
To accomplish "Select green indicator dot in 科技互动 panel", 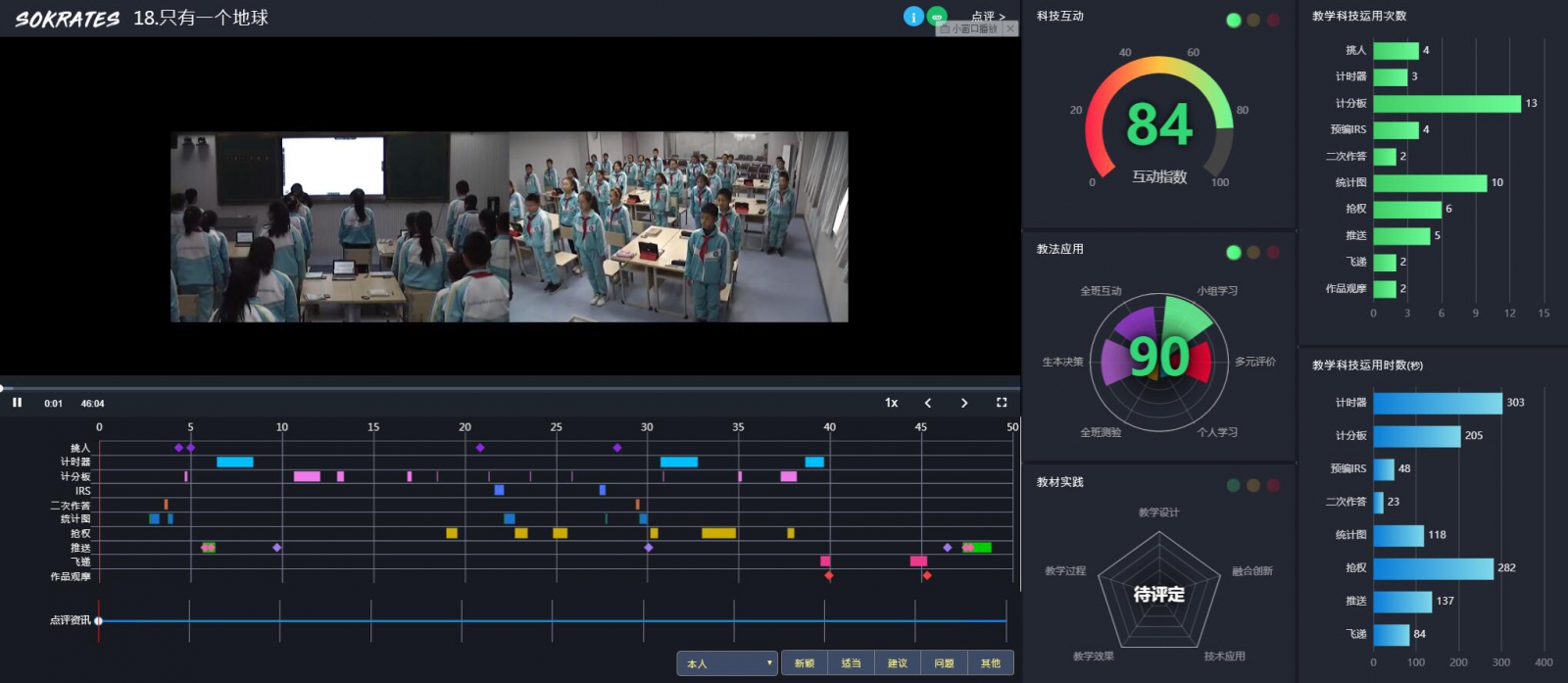I will tap(1234, 21).
